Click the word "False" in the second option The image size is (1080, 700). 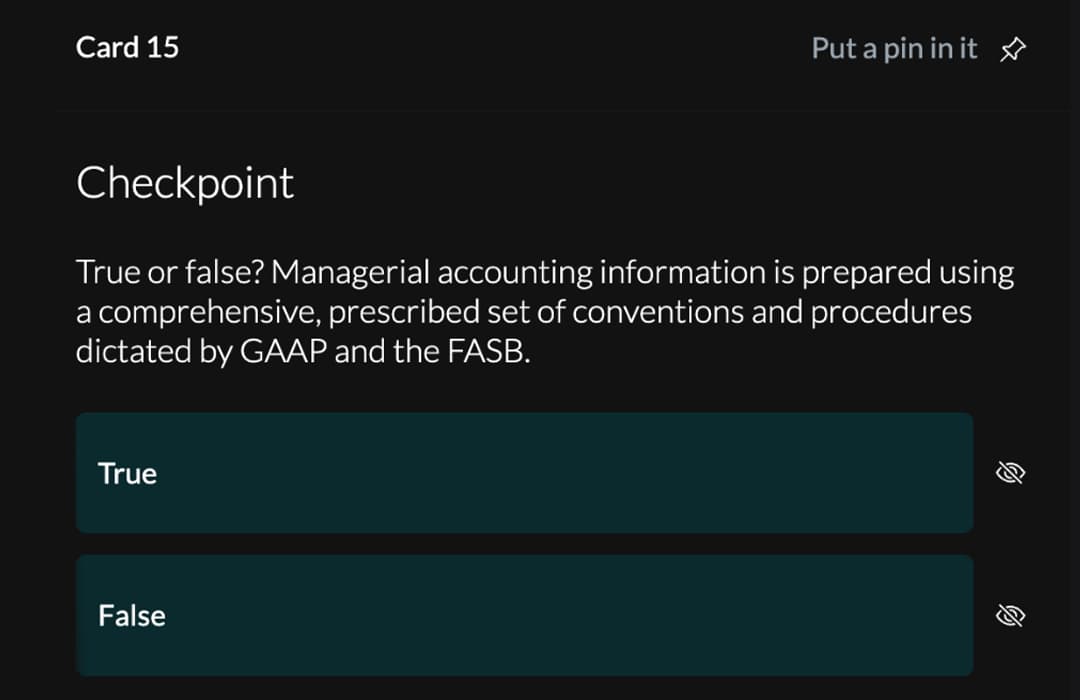coord(132,616)
